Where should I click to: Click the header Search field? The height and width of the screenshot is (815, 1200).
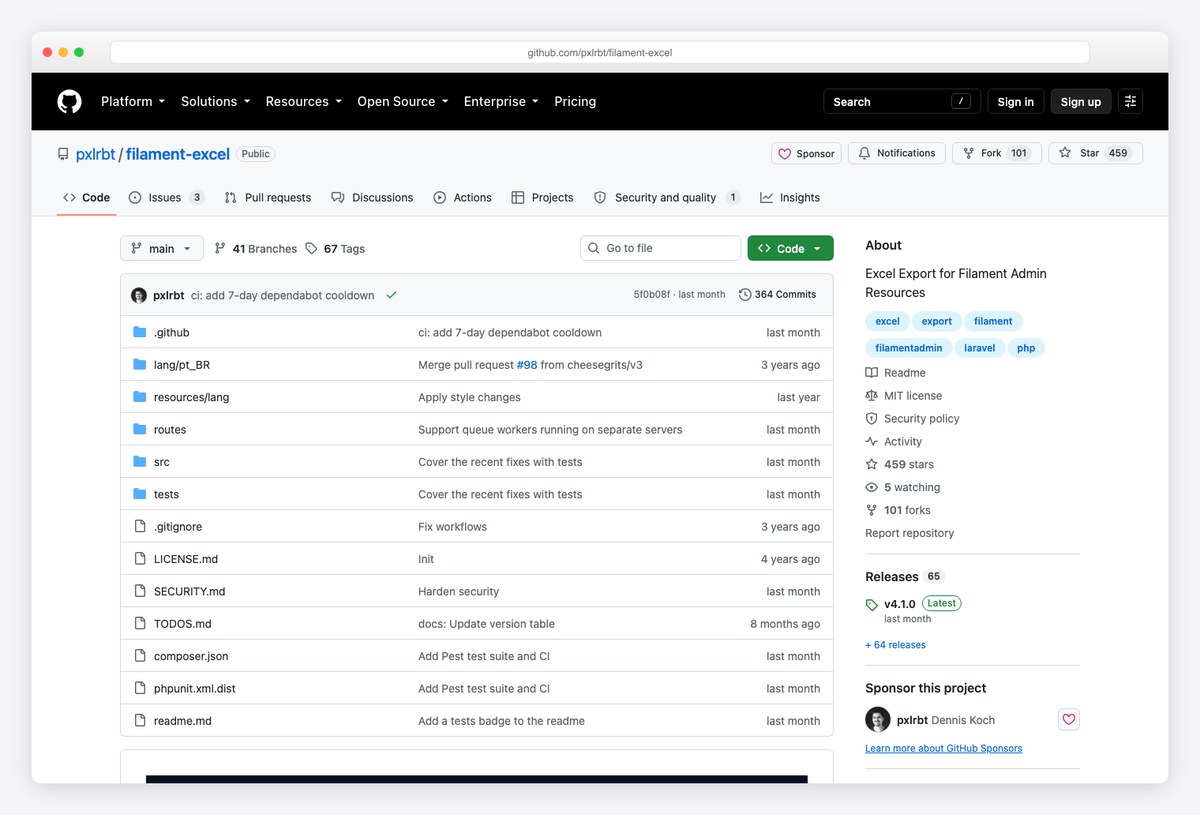point(902,101)
